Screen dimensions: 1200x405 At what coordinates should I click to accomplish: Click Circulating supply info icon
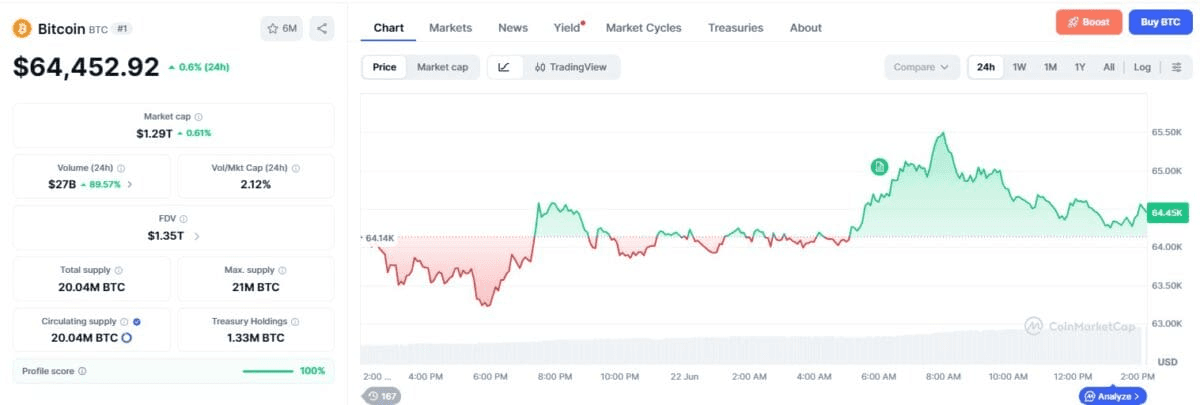tap(124, 322)
